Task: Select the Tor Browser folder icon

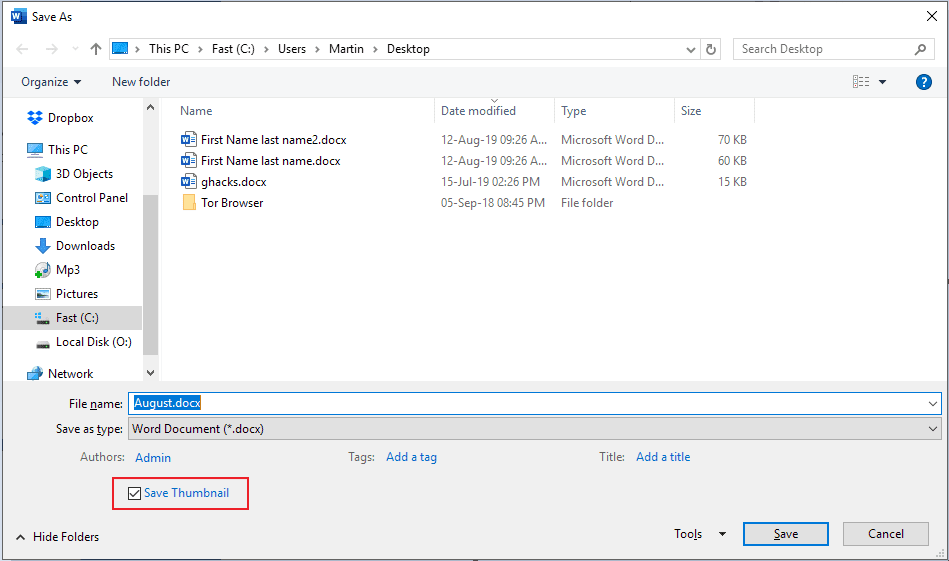Action: click(x=189, y=203)
